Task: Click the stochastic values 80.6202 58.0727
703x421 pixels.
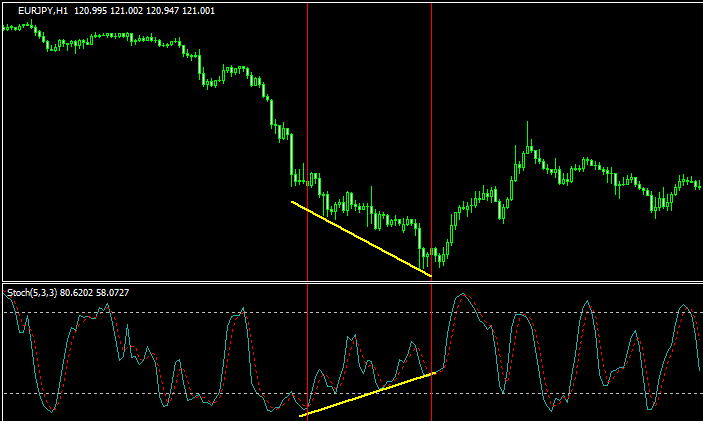Action: coord(94,293)
